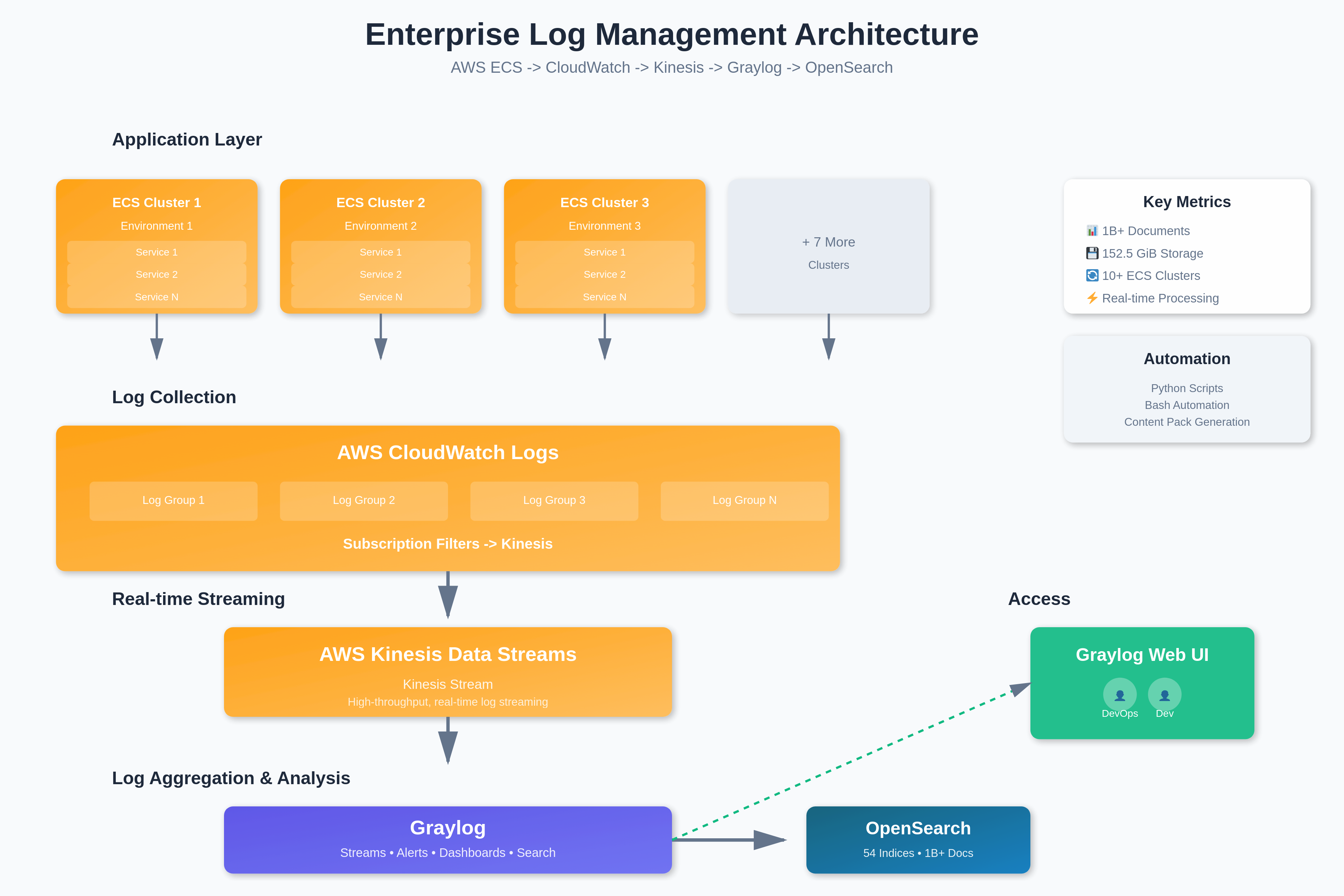Select the Log Aggregation & Analysis heading

tap(231, 778)
